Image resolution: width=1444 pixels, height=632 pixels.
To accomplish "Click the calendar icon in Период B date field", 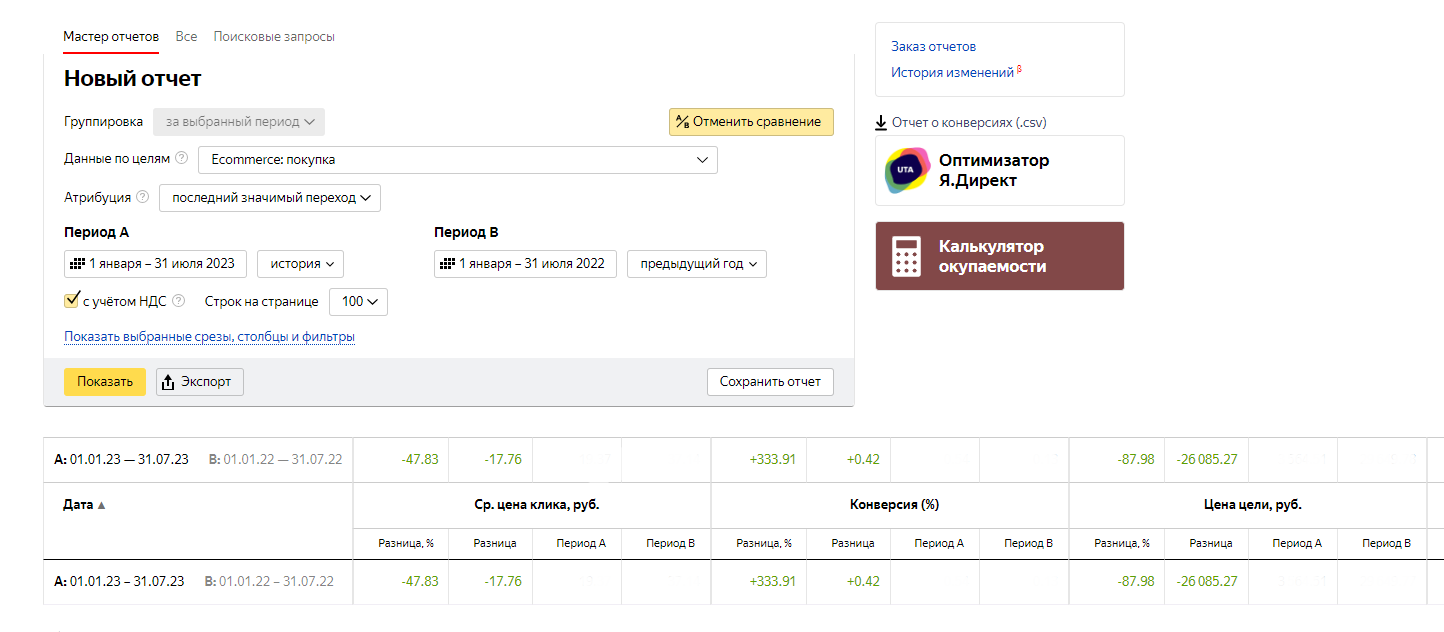I will [x=447, y=264].
